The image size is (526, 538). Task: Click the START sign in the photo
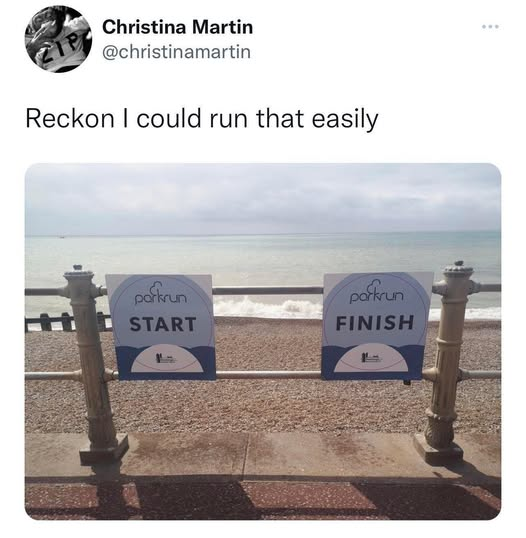(x=162, y=327)
